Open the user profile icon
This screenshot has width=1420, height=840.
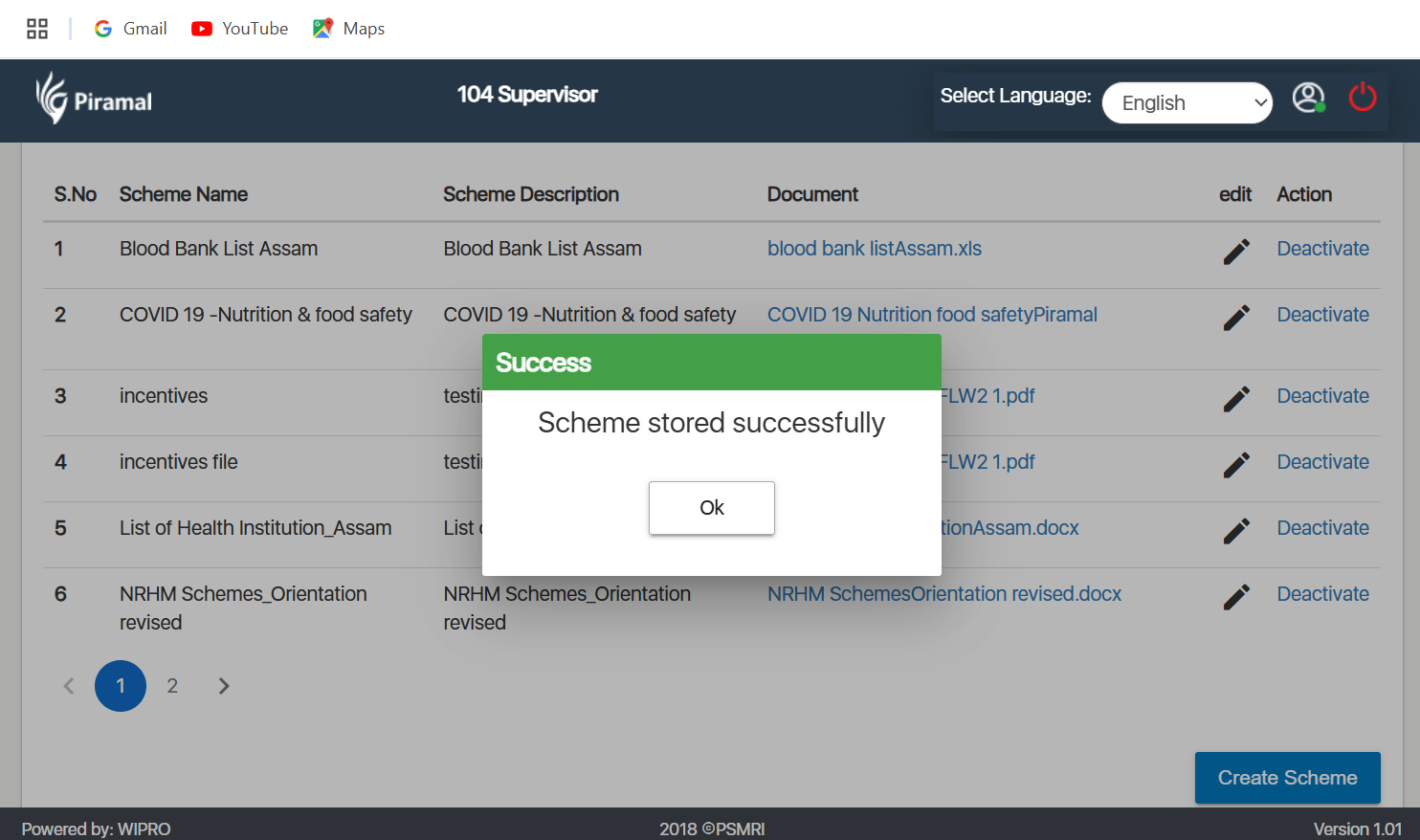pyautogui.click(x=1308, y=98)
